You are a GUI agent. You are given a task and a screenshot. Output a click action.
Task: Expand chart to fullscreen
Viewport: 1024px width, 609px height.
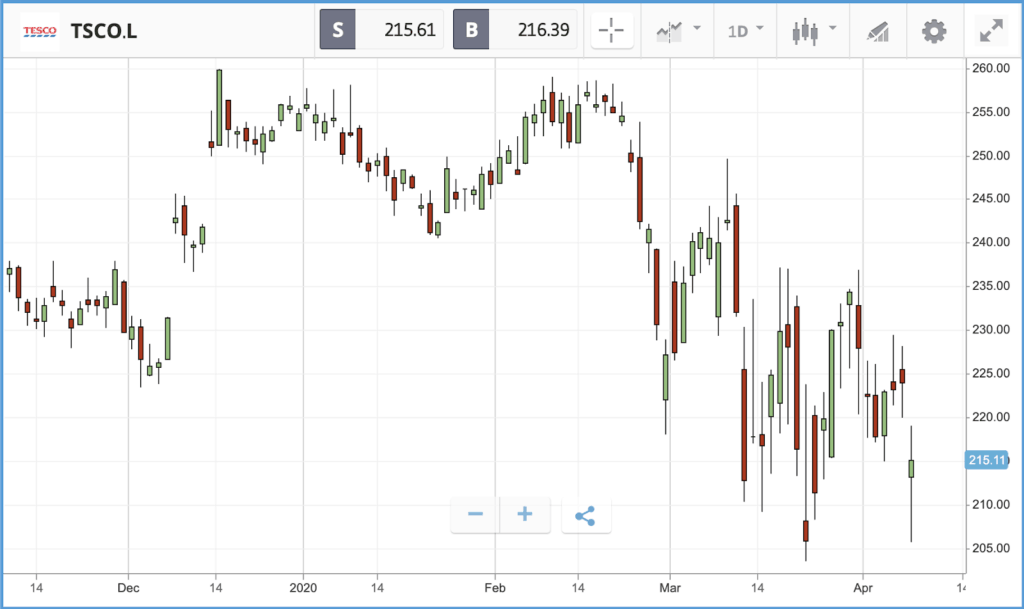(991, 31)
